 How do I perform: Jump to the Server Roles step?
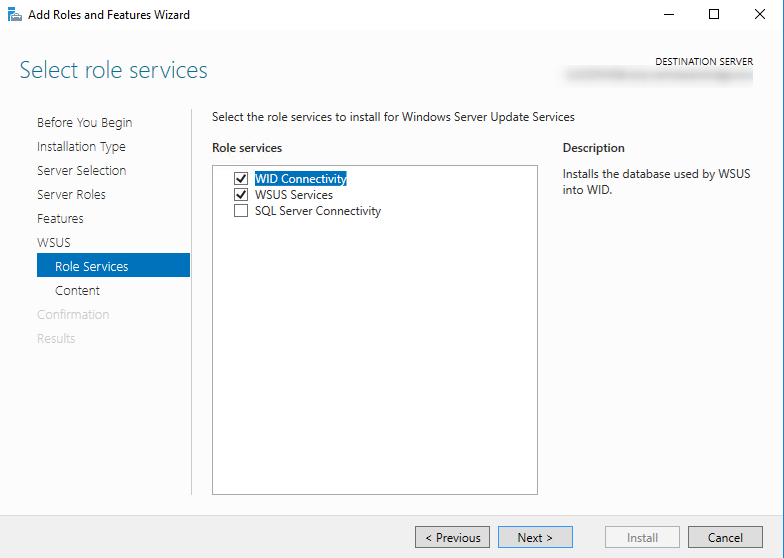coord(71,194)
